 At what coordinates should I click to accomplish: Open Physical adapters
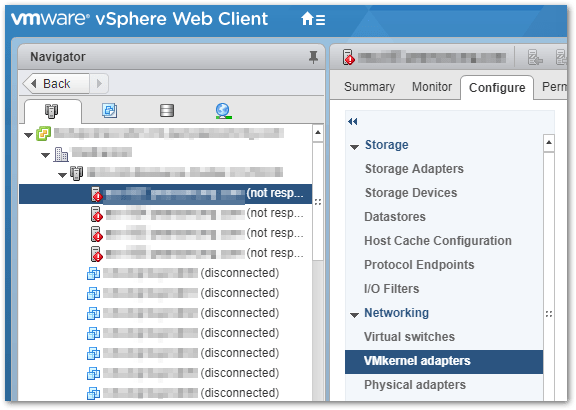coord(415,385)
